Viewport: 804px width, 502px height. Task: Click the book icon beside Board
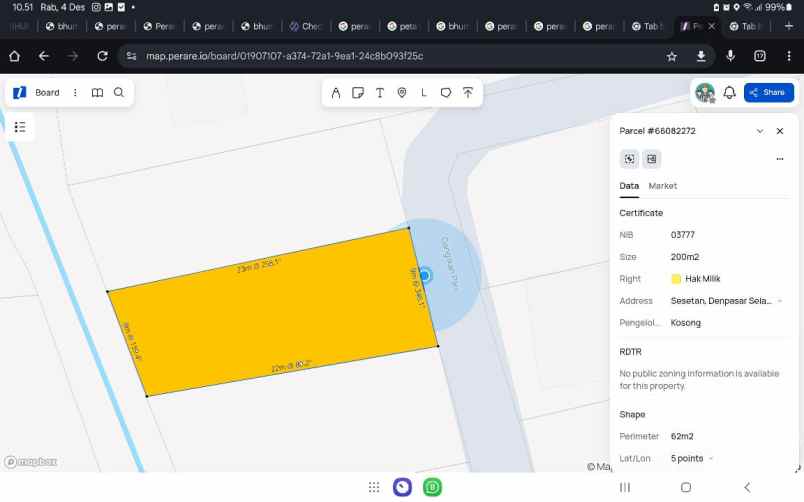[x=97, y=93]
